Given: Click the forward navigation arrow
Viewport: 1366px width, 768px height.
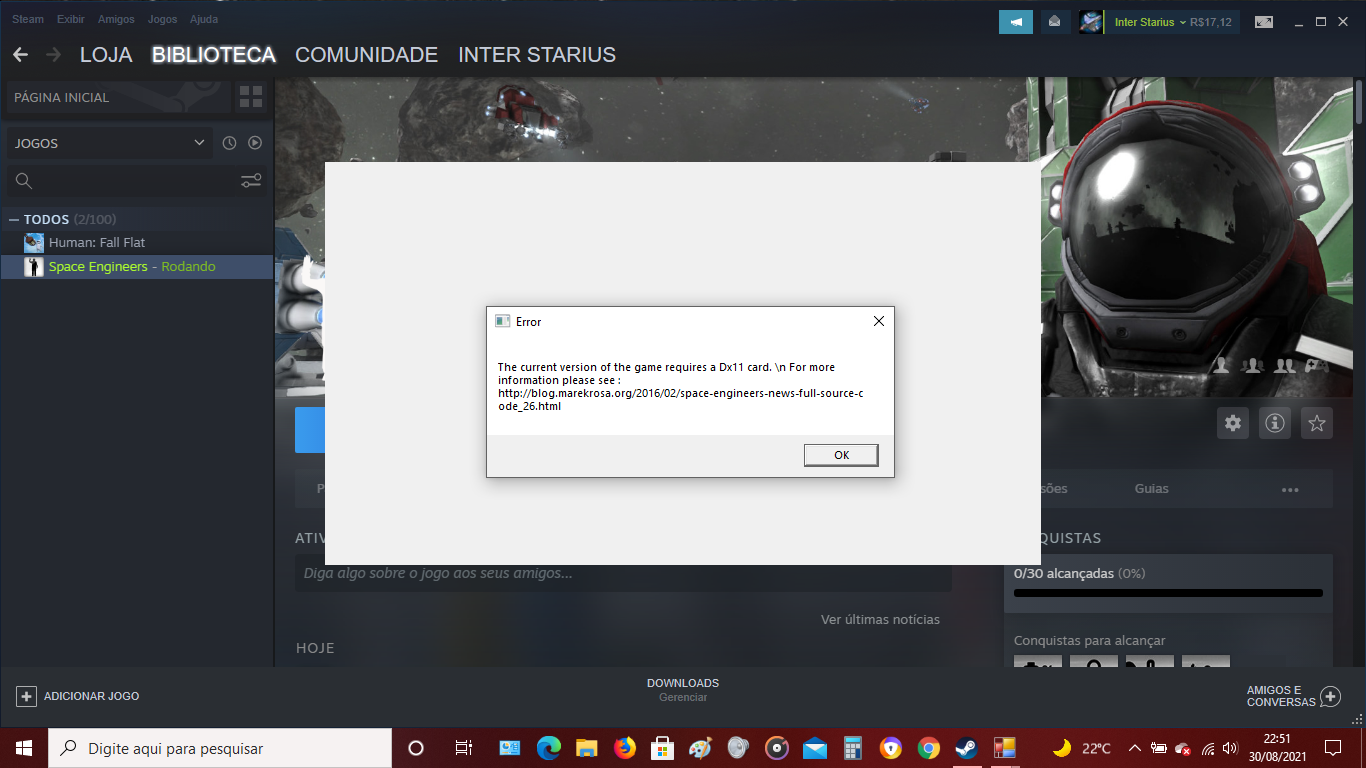Looking at the screenshot, I should 53,55.
